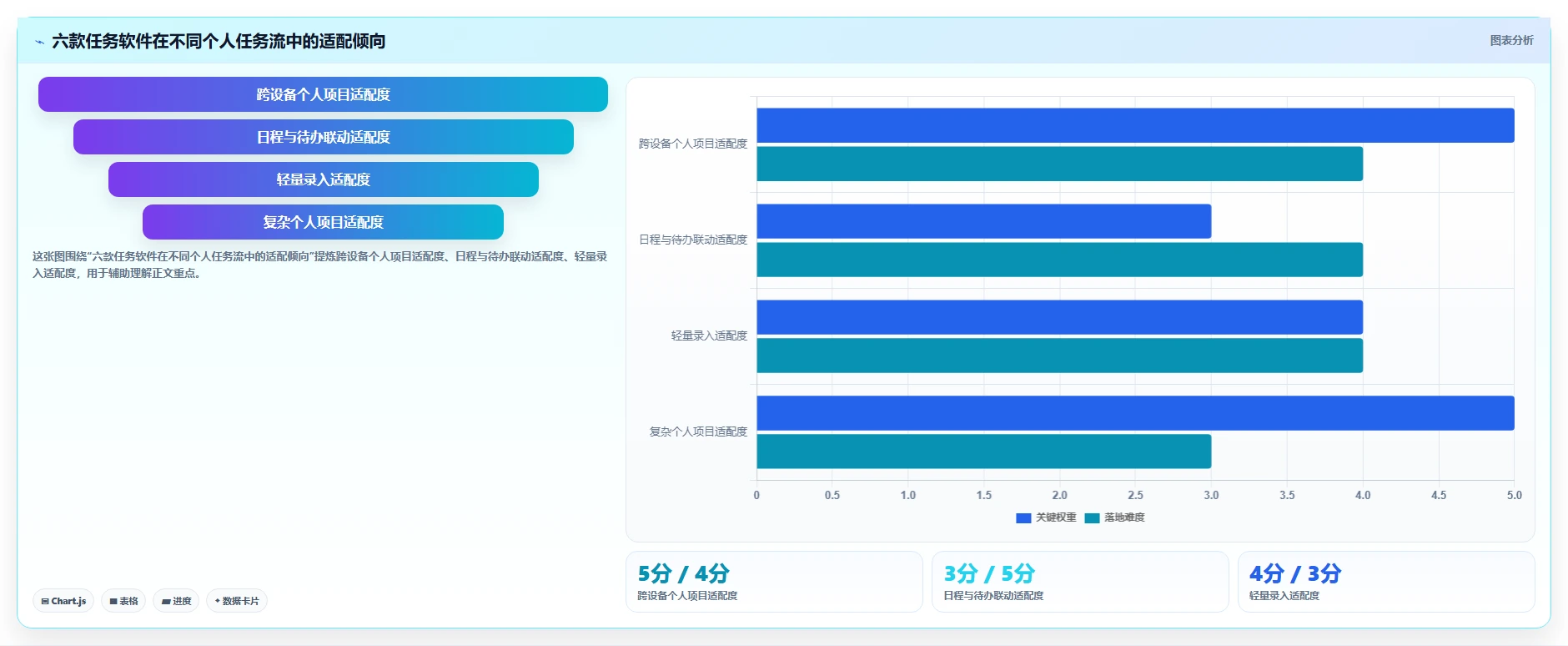Click the y-axis label 跨设备个人项目适配度
The height and width of the screenshot is (646, 1568).
tap(693, 144)
